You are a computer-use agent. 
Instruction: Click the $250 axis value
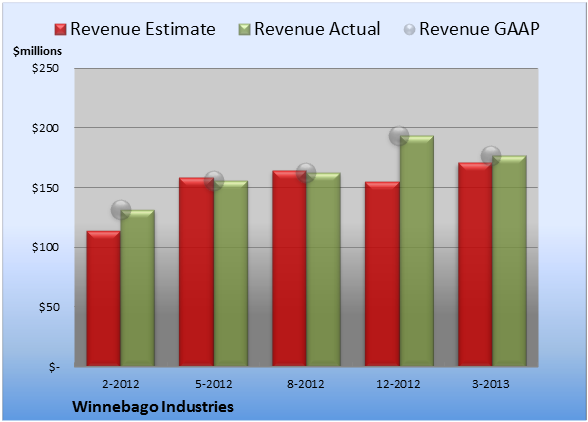pos(45,68)
